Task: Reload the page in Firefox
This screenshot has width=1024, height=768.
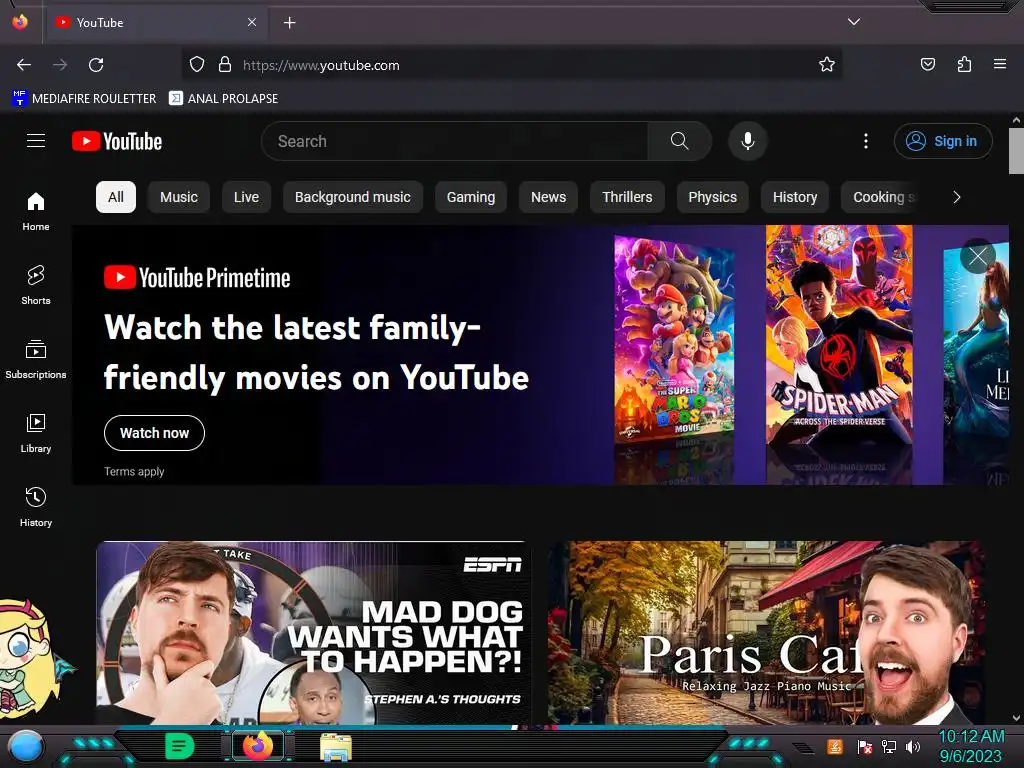Action: (96, 65)
